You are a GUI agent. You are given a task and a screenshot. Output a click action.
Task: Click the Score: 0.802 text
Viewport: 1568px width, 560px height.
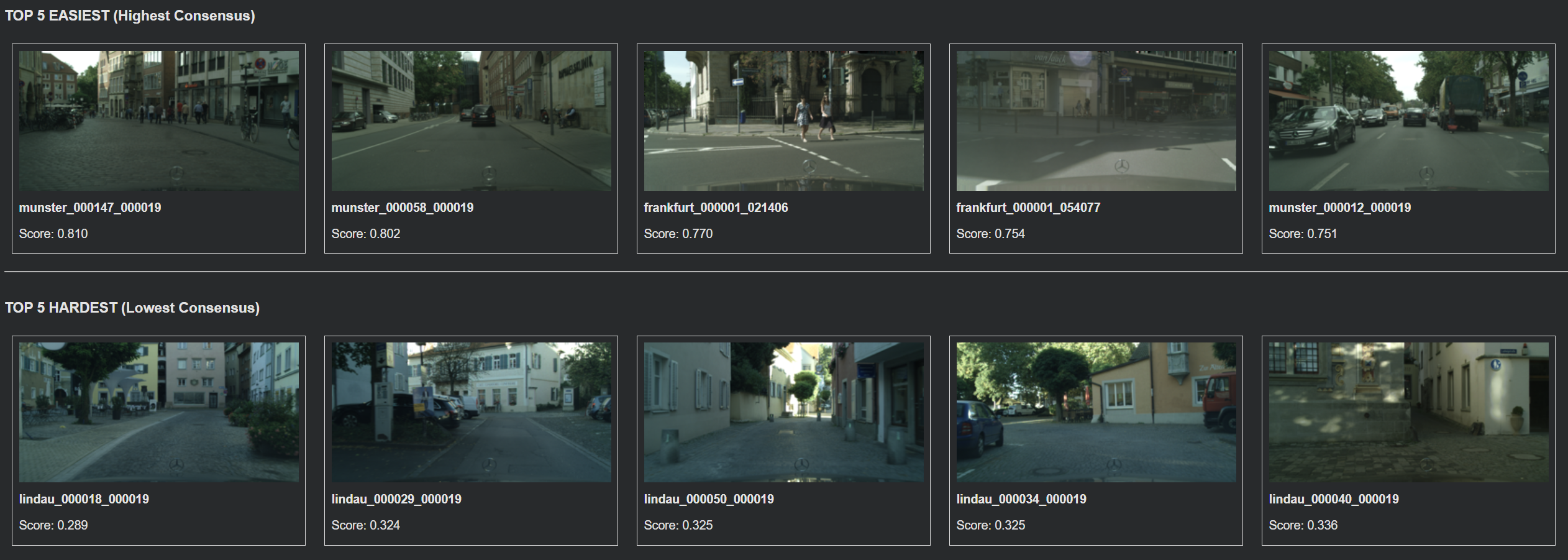366,234
